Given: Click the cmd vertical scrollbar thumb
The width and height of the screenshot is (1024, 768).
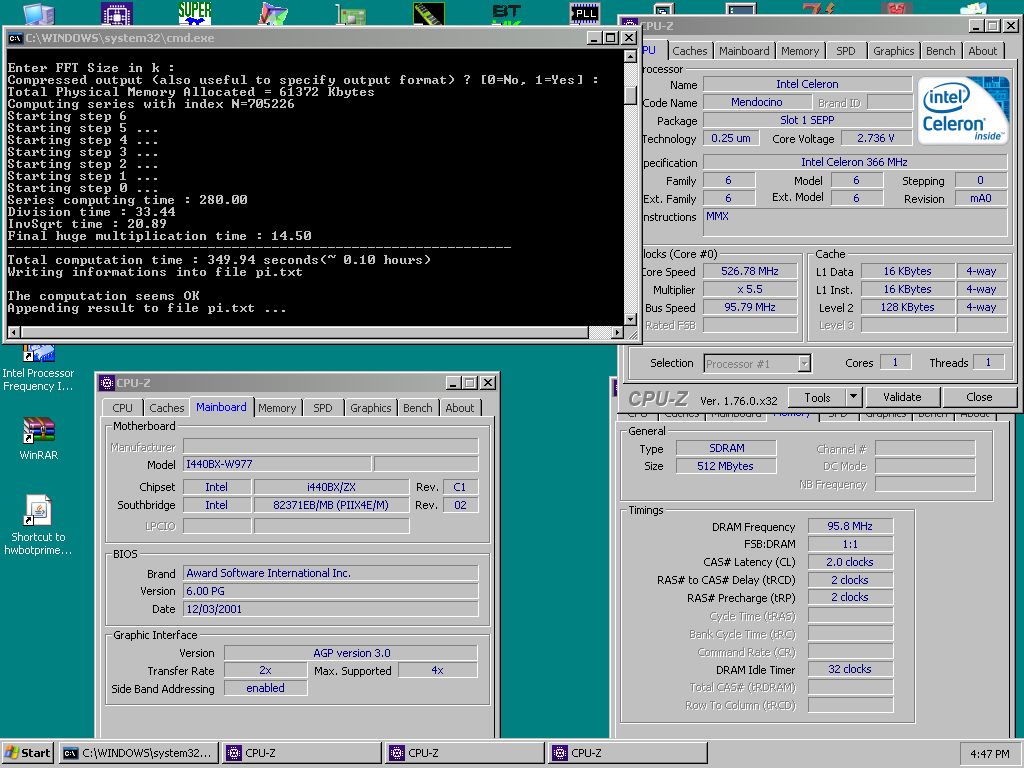Looking at the screenshot, I should [x=630, y=95].
